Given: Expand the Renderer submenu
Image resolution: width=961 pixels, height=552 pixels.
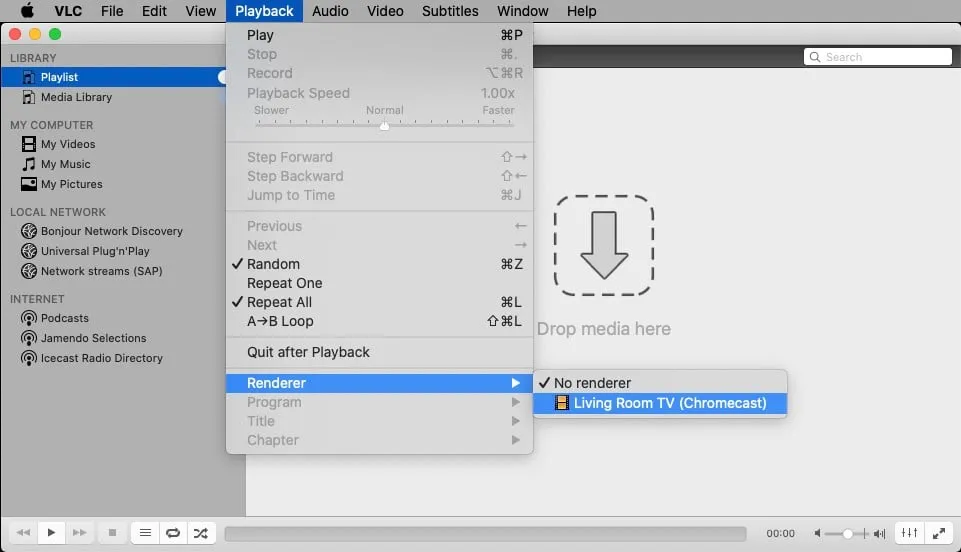Looking at the screenshot, I should tap(379, 383).
